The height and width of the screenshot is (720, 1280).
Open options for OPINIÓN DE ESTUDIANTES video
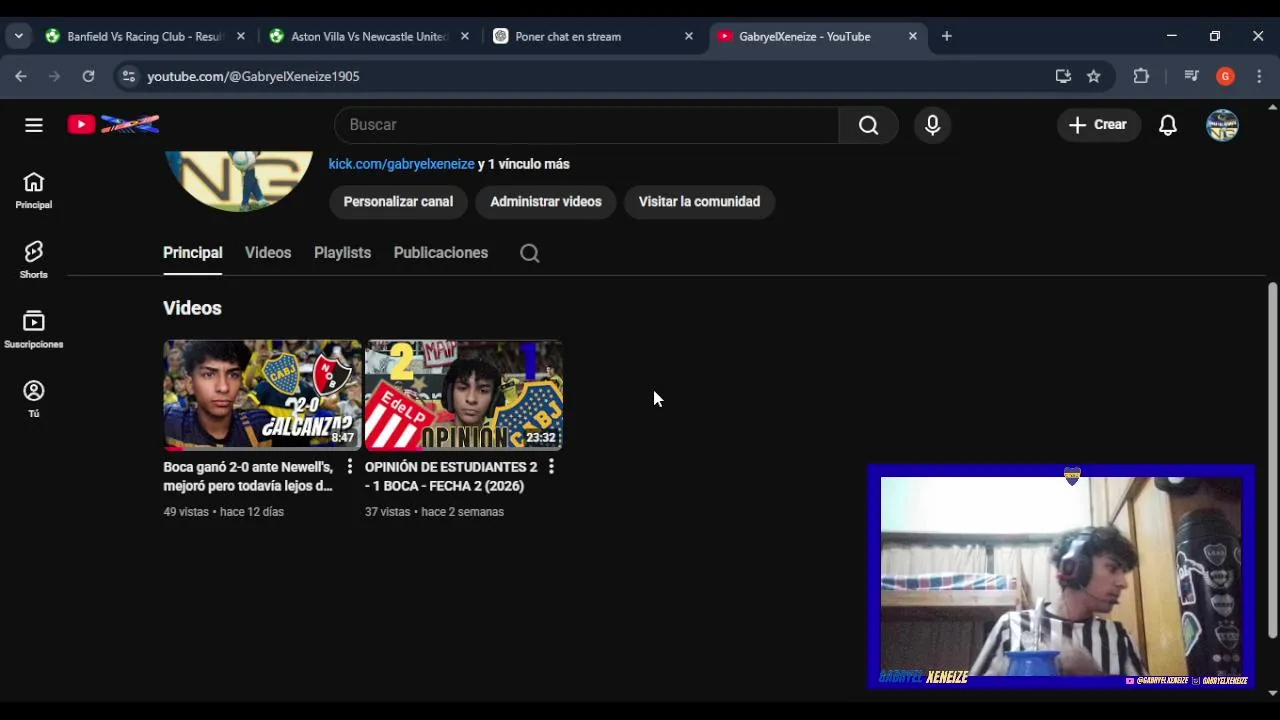click(x=551, y=467)
